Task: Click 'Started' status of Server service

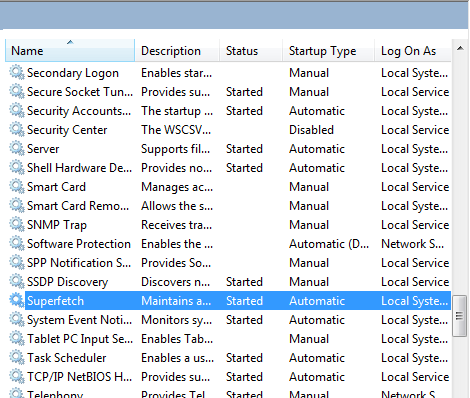Action: point(244,149)
